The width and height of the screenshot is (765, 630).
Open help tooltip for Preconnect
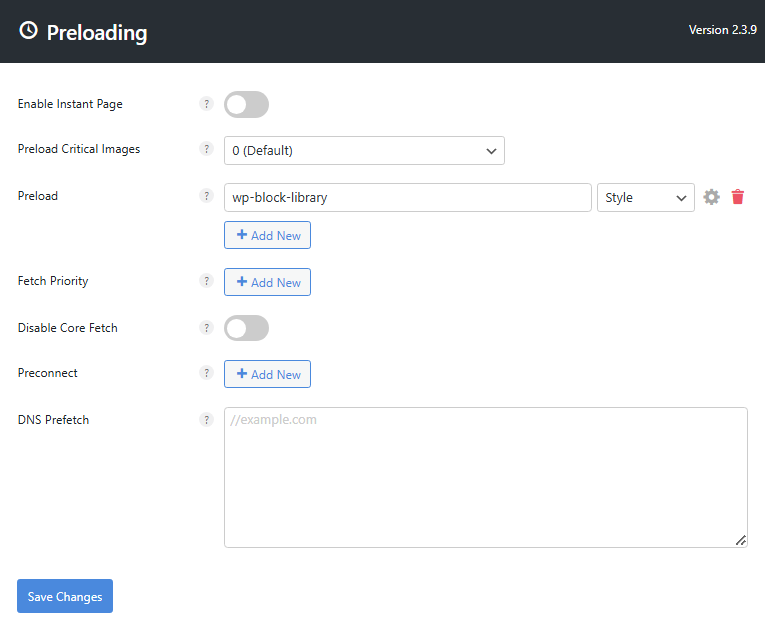pyautogui.click(x=206, y=373)
